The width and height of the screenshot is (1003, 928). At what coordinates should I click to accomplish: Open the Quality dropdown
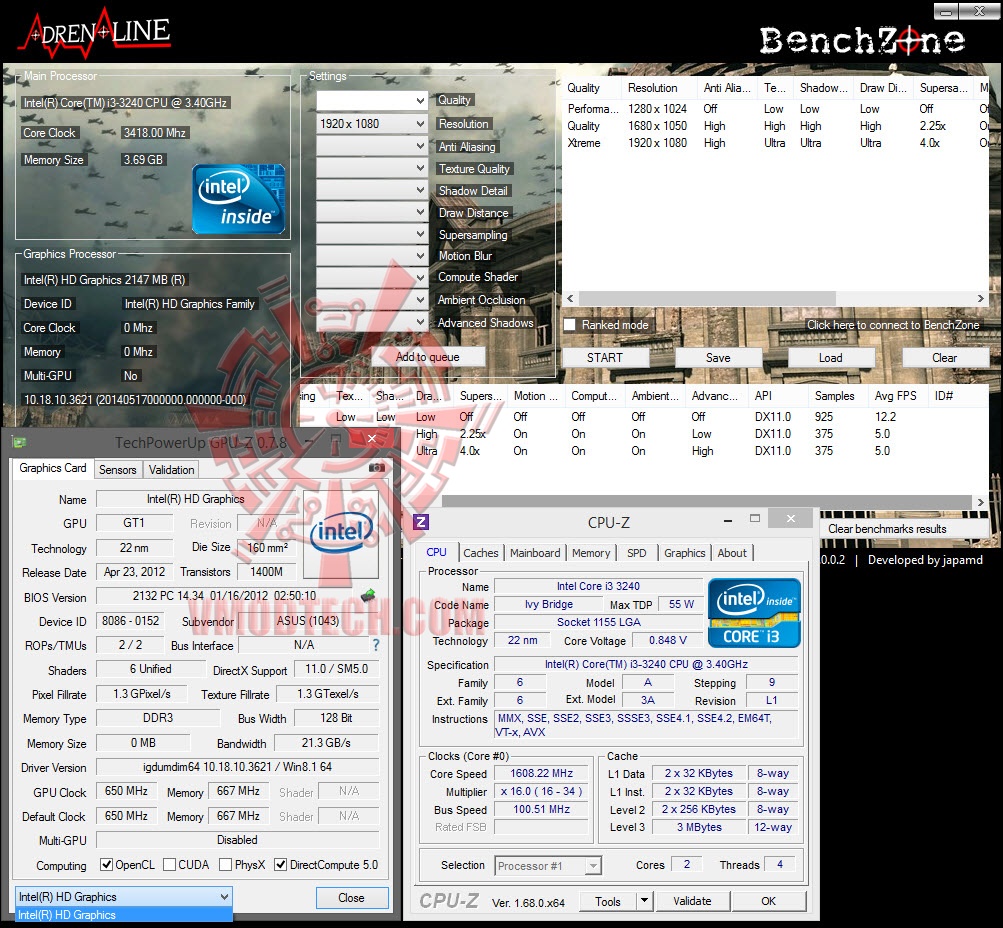click(x=372, y=100)
